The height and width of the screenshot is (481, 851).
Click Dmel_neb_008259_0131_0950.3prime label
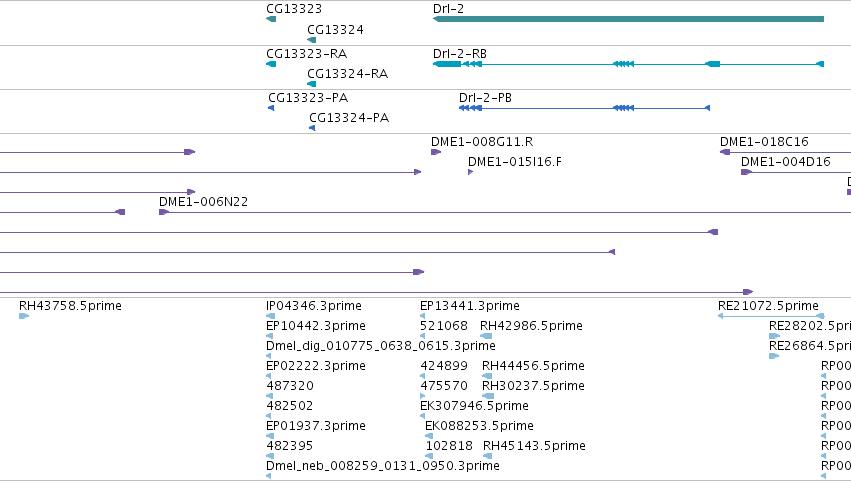tap(383, 466)
